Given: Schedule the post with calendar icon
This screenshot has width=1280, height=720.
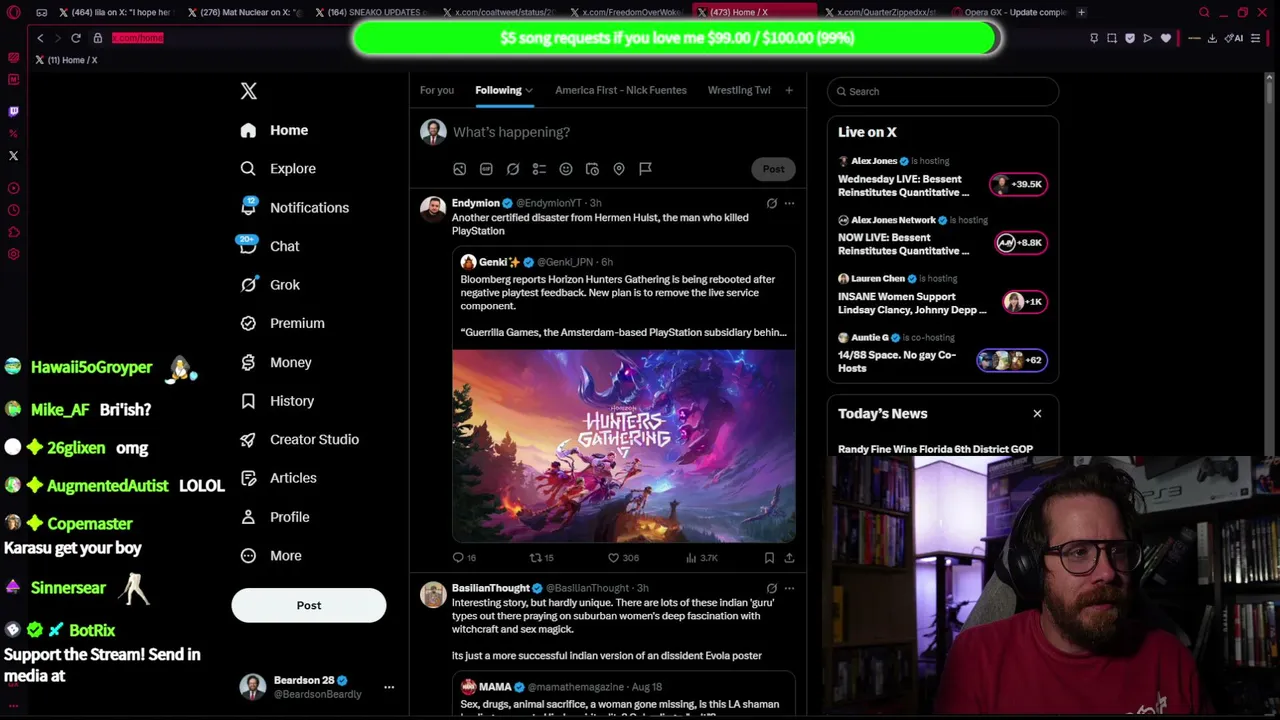Looking at the screenshot, I should point(592,169).
